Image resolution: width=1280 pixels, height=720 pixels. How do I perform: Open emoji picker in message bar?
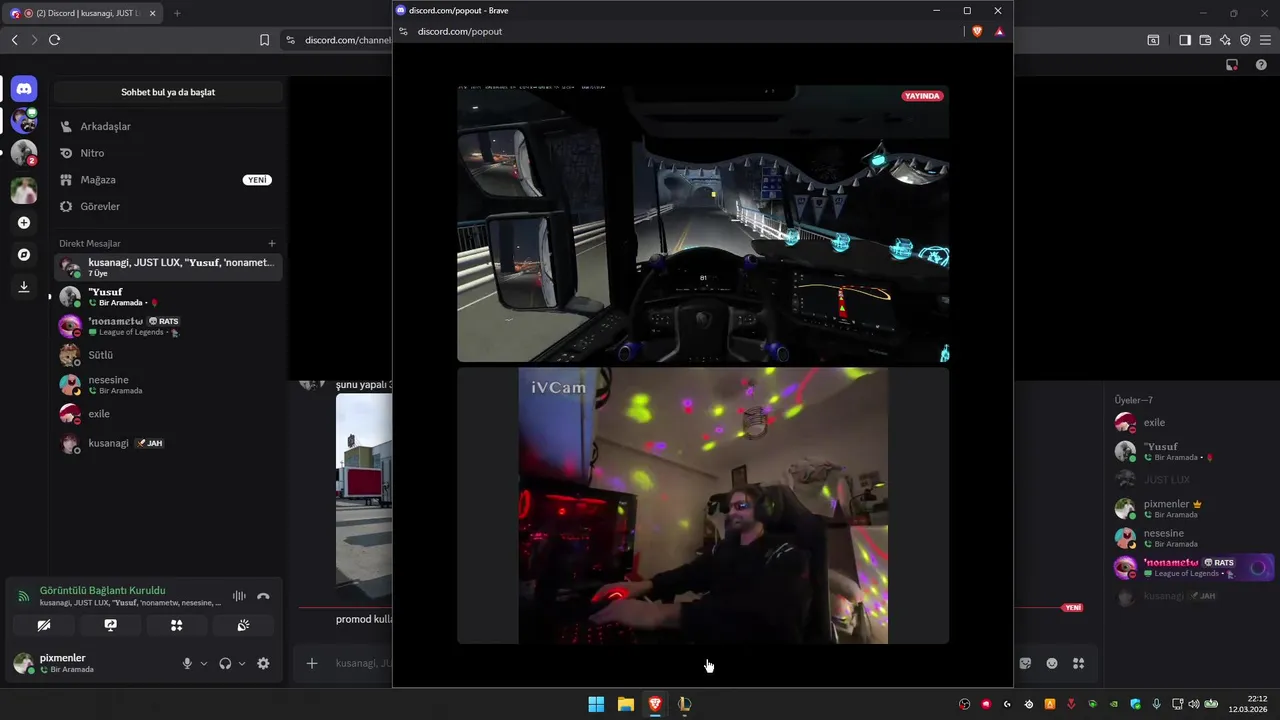[x=1052, y=663]
